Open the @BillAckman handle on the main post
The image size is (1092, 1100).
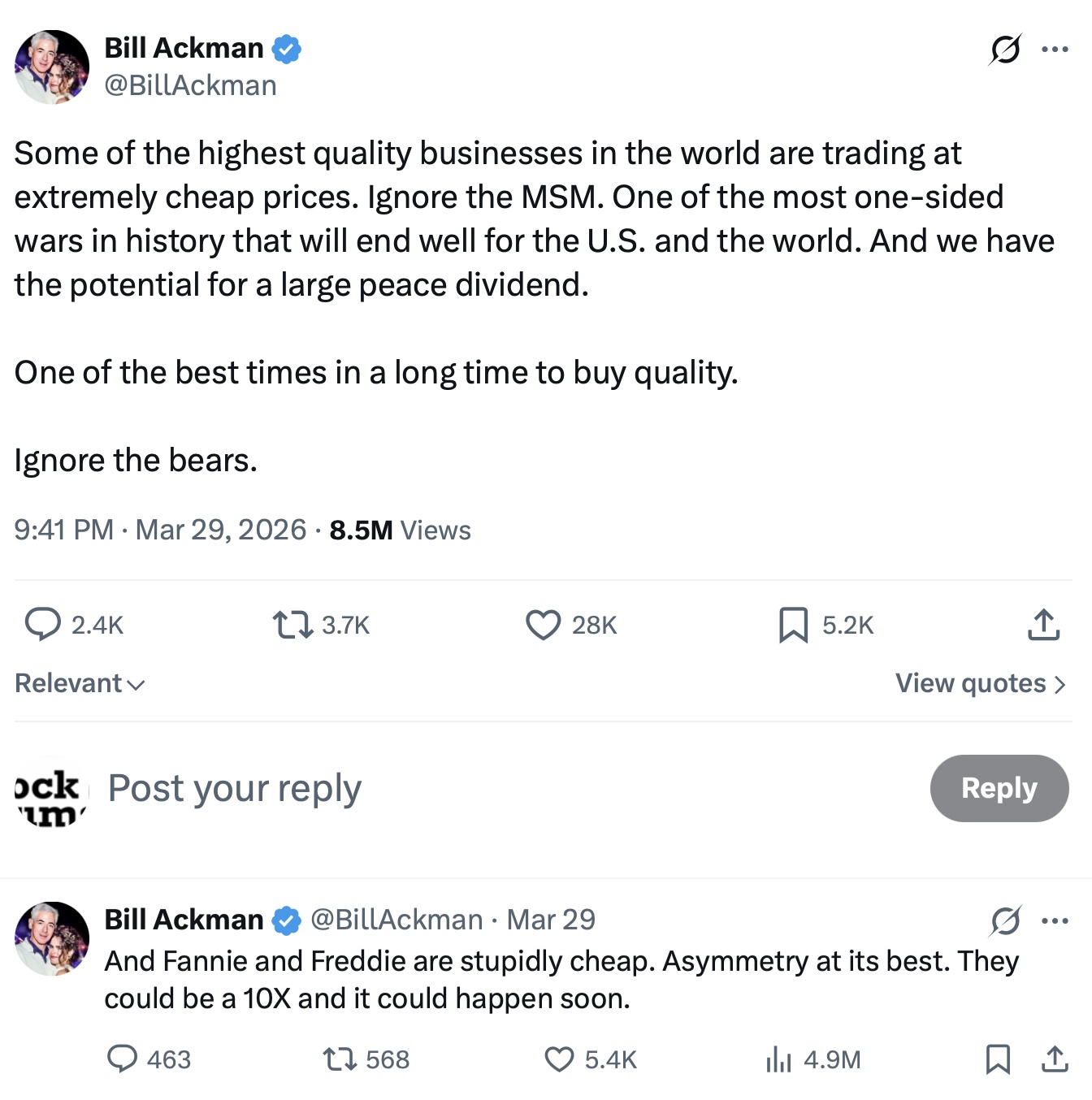click(x=190, y=85)
